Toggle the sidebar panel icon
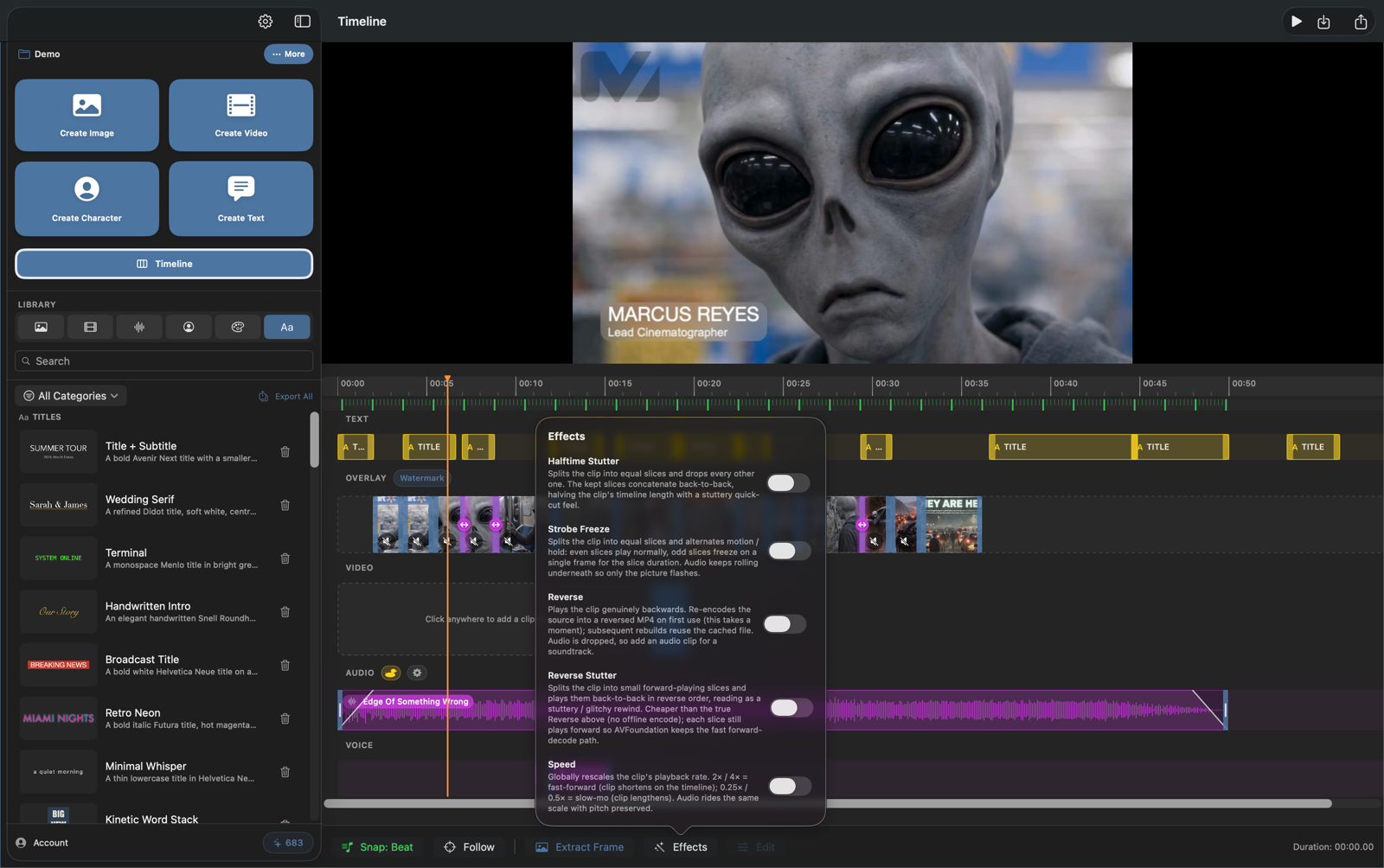This screenshot has height=868, width=1384. point(302,22)
